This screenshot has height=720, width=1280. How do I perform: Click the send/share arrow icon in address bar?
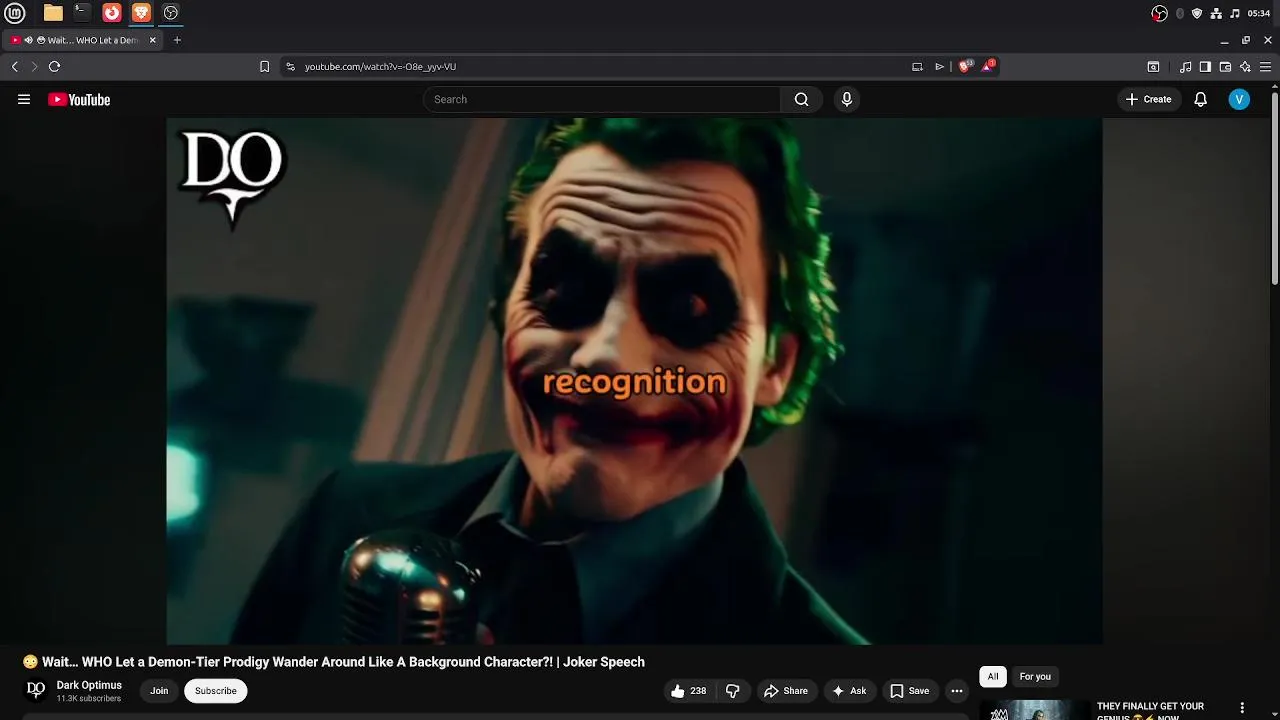click(x=939, y=67)
